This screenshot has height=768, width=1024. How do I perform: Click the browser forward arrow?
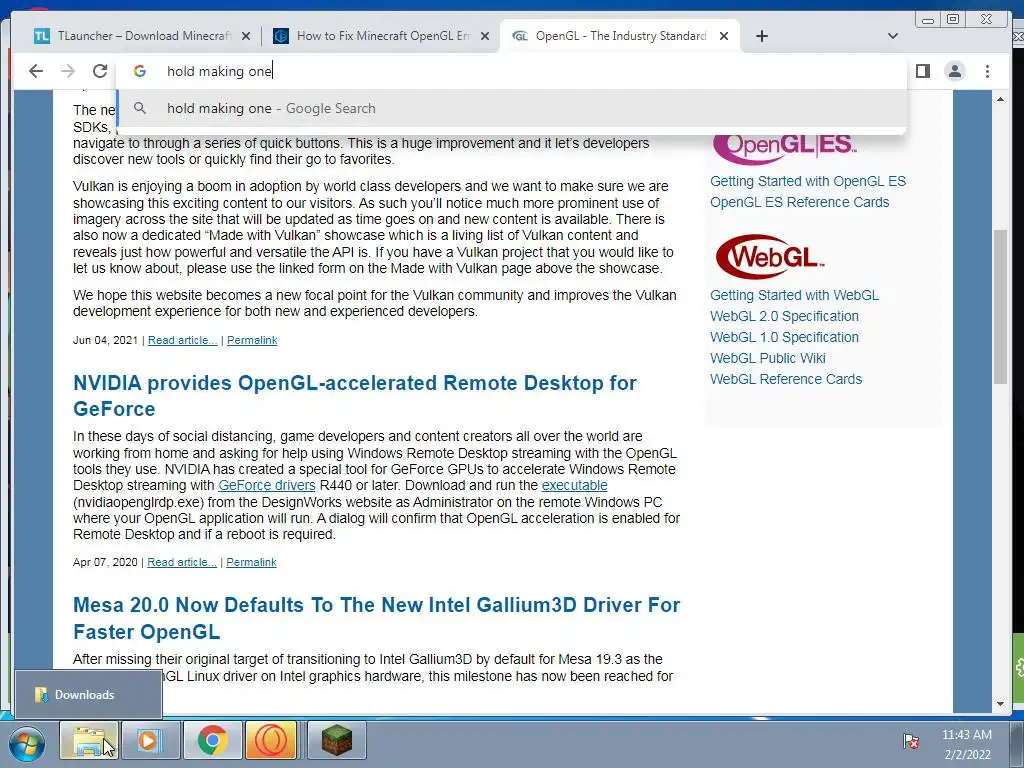(x=68, y=71)
